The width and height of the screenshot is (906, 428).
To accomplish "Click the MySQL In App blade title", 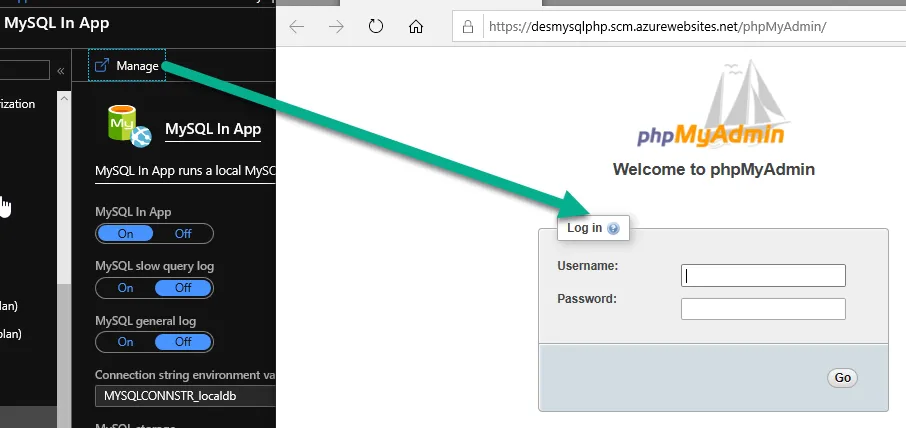I will coord(57,24).
